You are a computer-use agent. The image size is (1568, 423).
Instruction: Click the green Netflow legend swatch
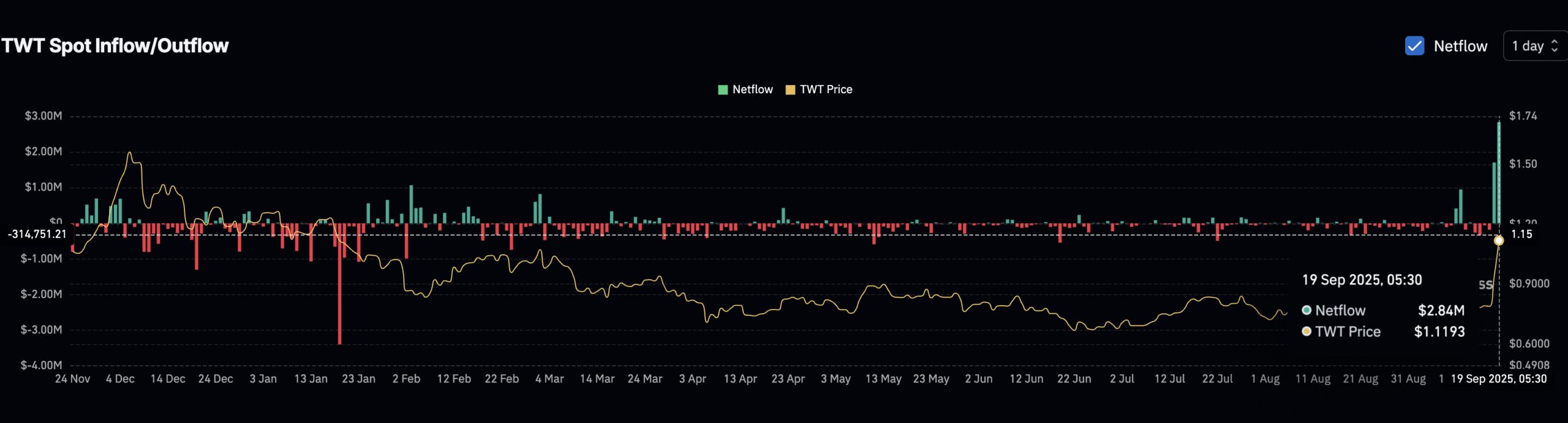723,90
